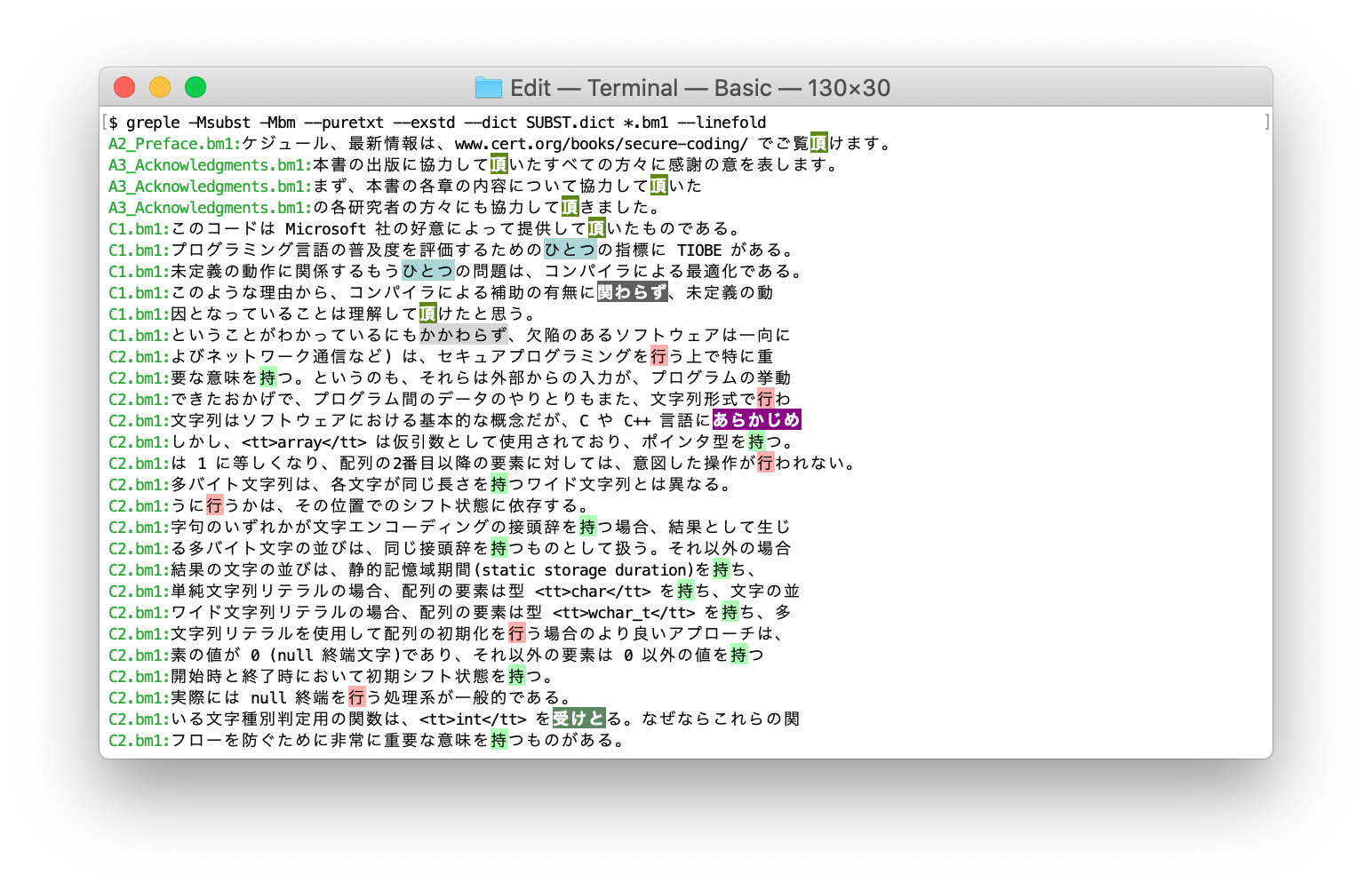The image size is (1372, 890).
Task: Click the '--puretxt' option in the command
Action: [344, 123]
